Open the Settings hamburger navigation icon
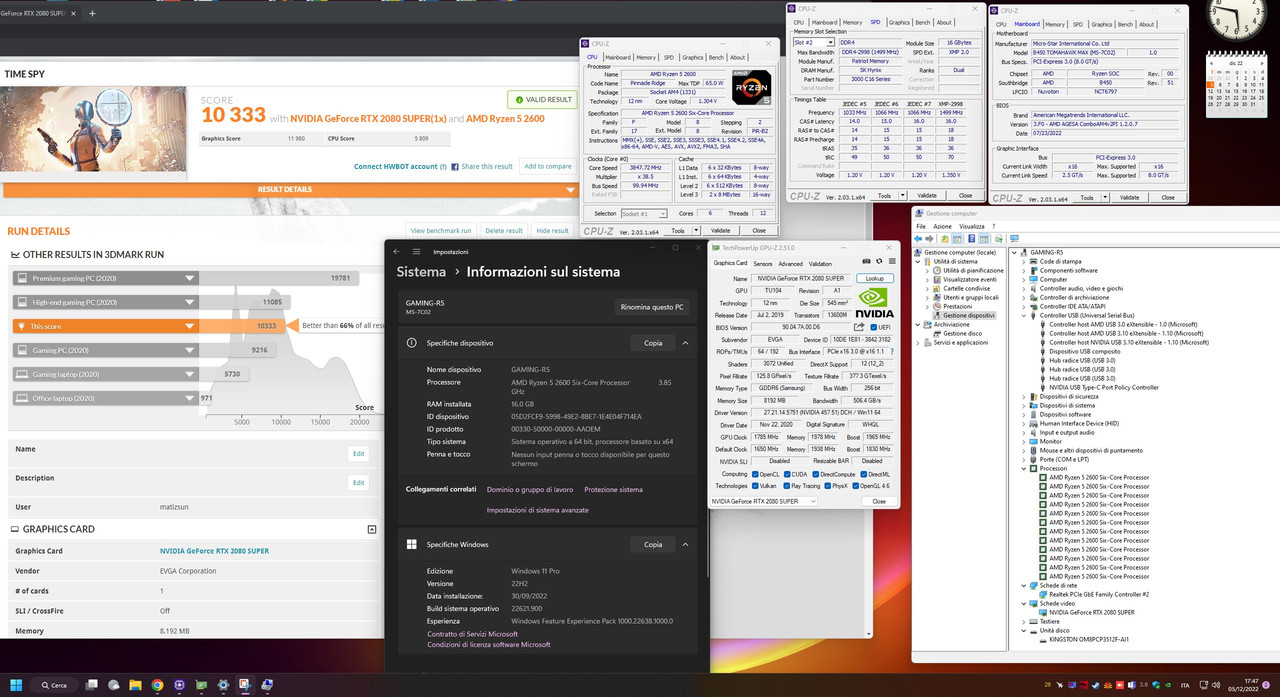 click(x=416, y=252)
